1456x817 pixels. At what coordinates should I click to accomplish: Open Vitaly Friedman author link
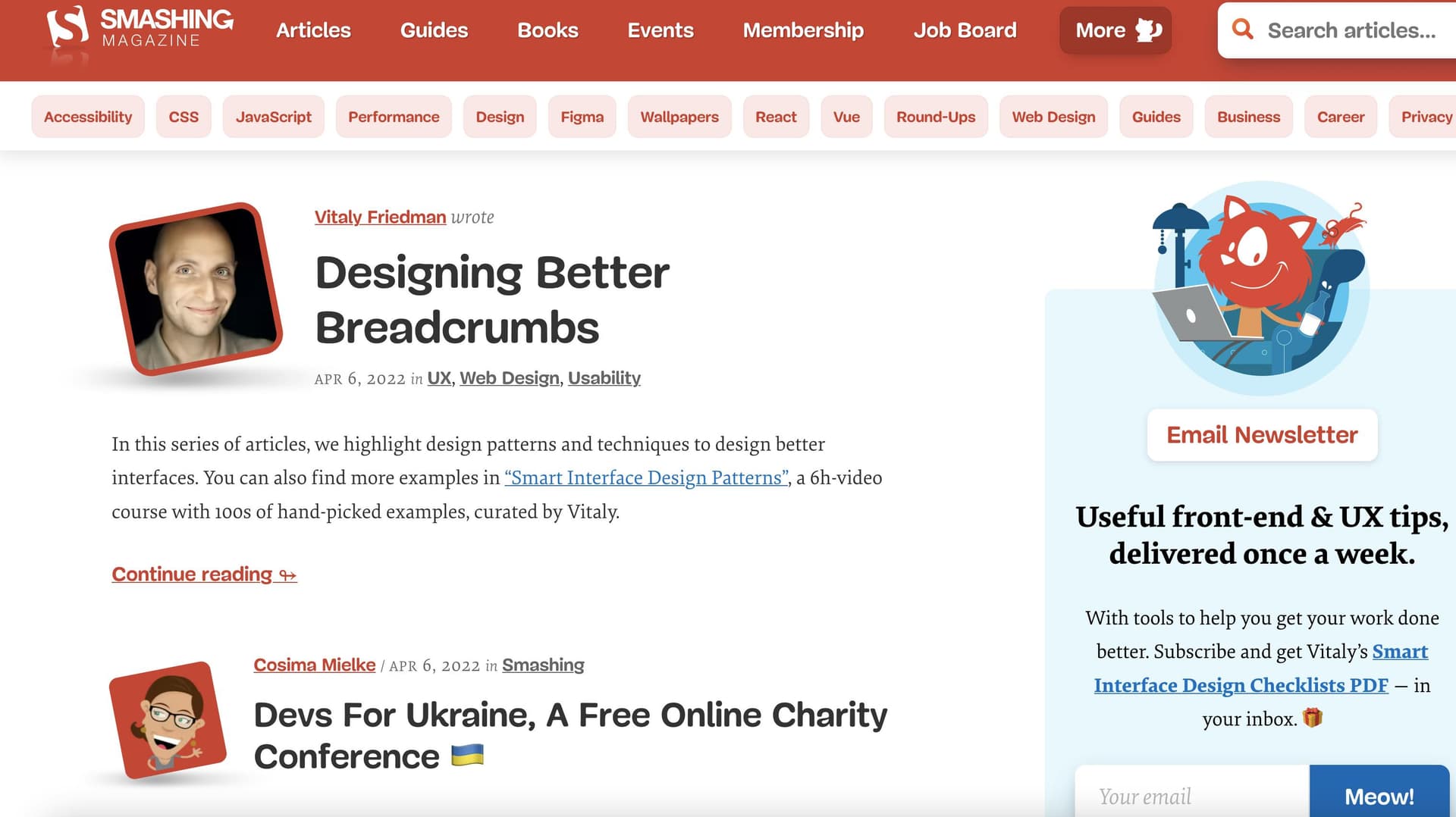tap(380, 217)
